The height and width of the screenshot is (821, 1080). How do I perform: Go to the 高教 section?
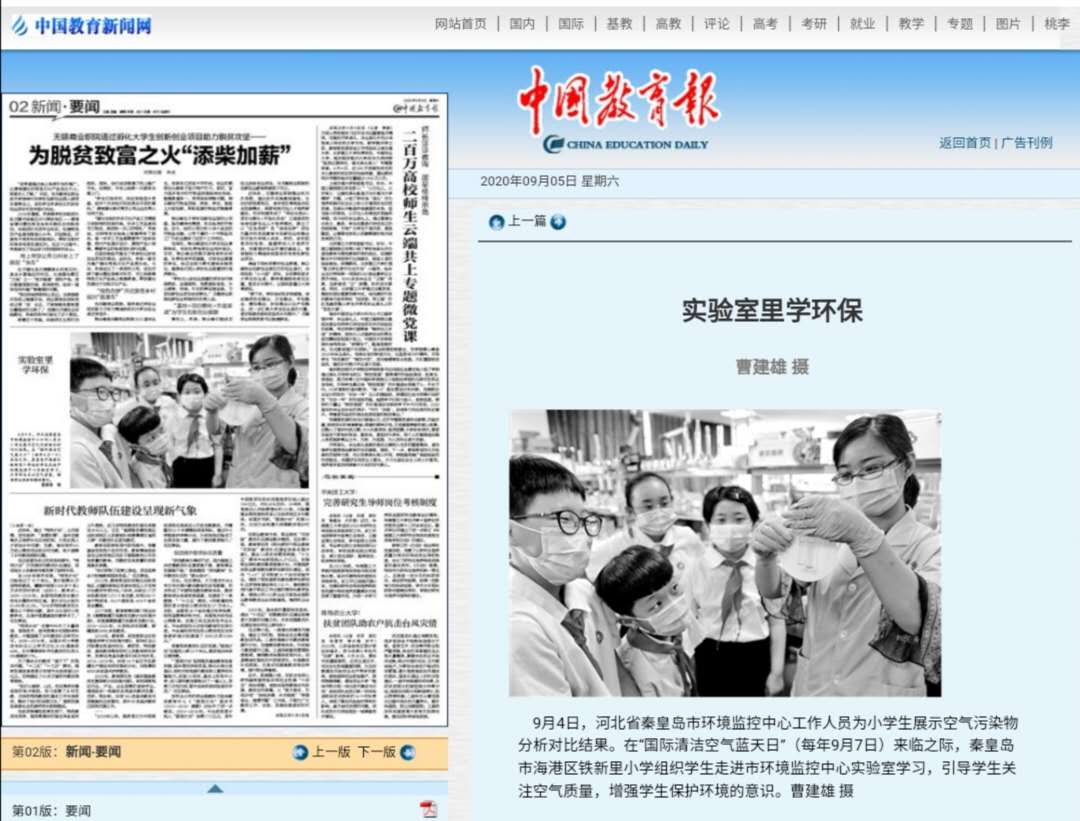pos(668,24)
